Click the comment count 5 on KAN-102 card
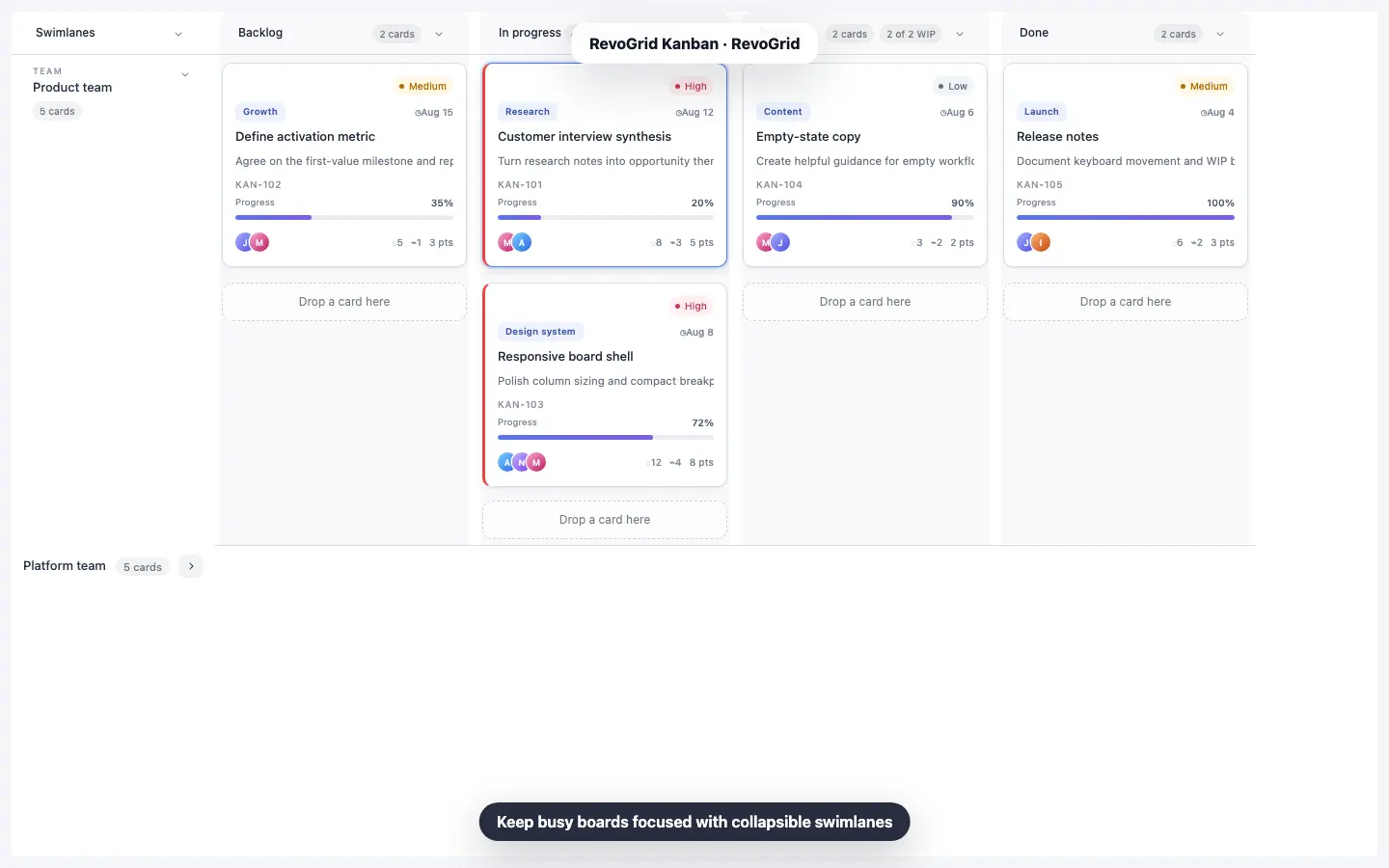Viewport: 1389px width, 868px height. tap(397, 243)
